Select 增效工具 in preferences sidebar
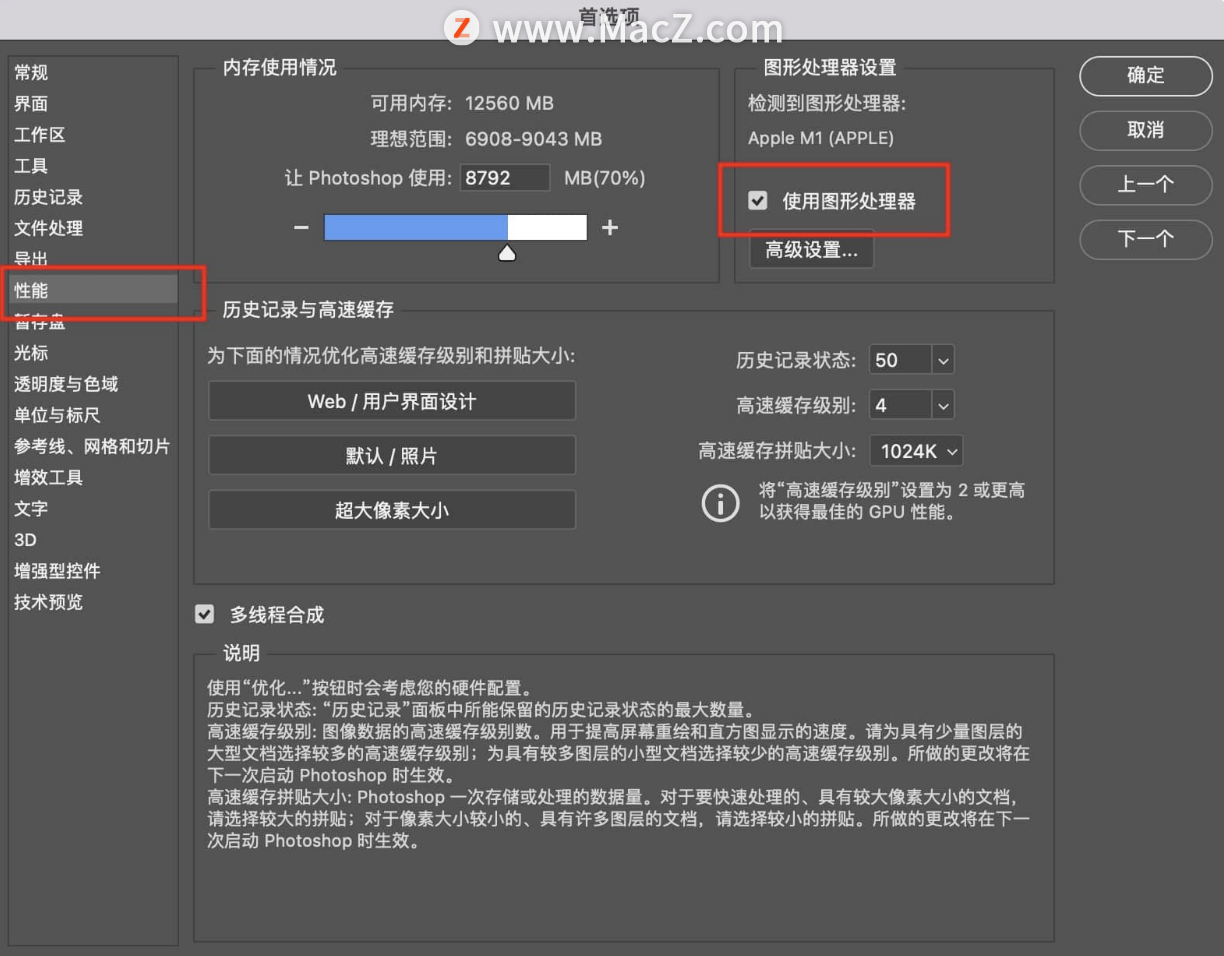Screen dimensions: 1224x956 click(48, 477)
